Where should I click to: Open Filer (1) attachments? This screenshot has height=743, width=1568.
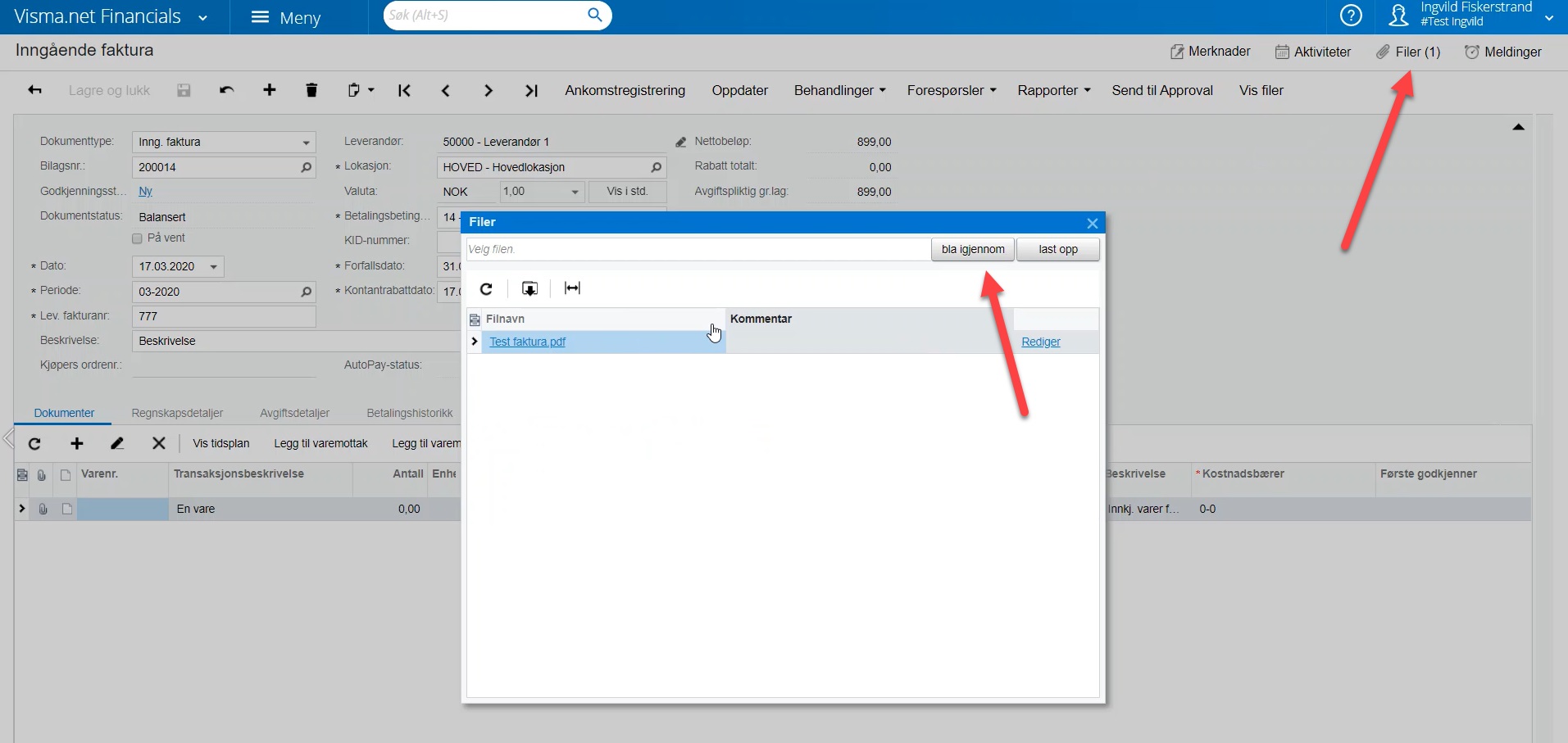(1408, 52)
